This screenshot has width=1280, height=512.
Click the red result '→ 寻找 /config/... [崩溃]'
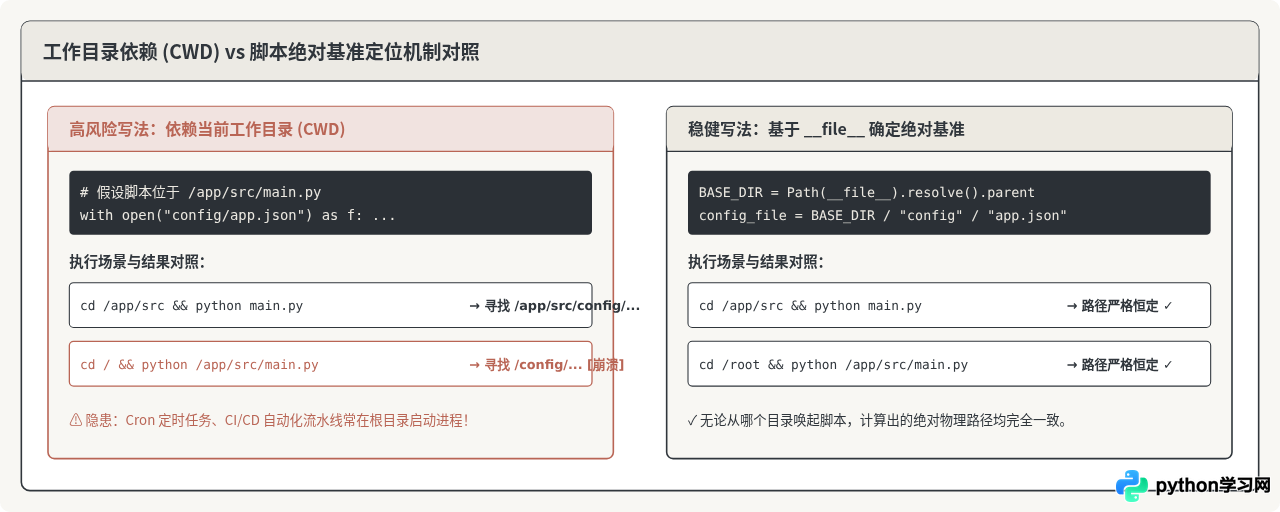click(x=547, y=364)
